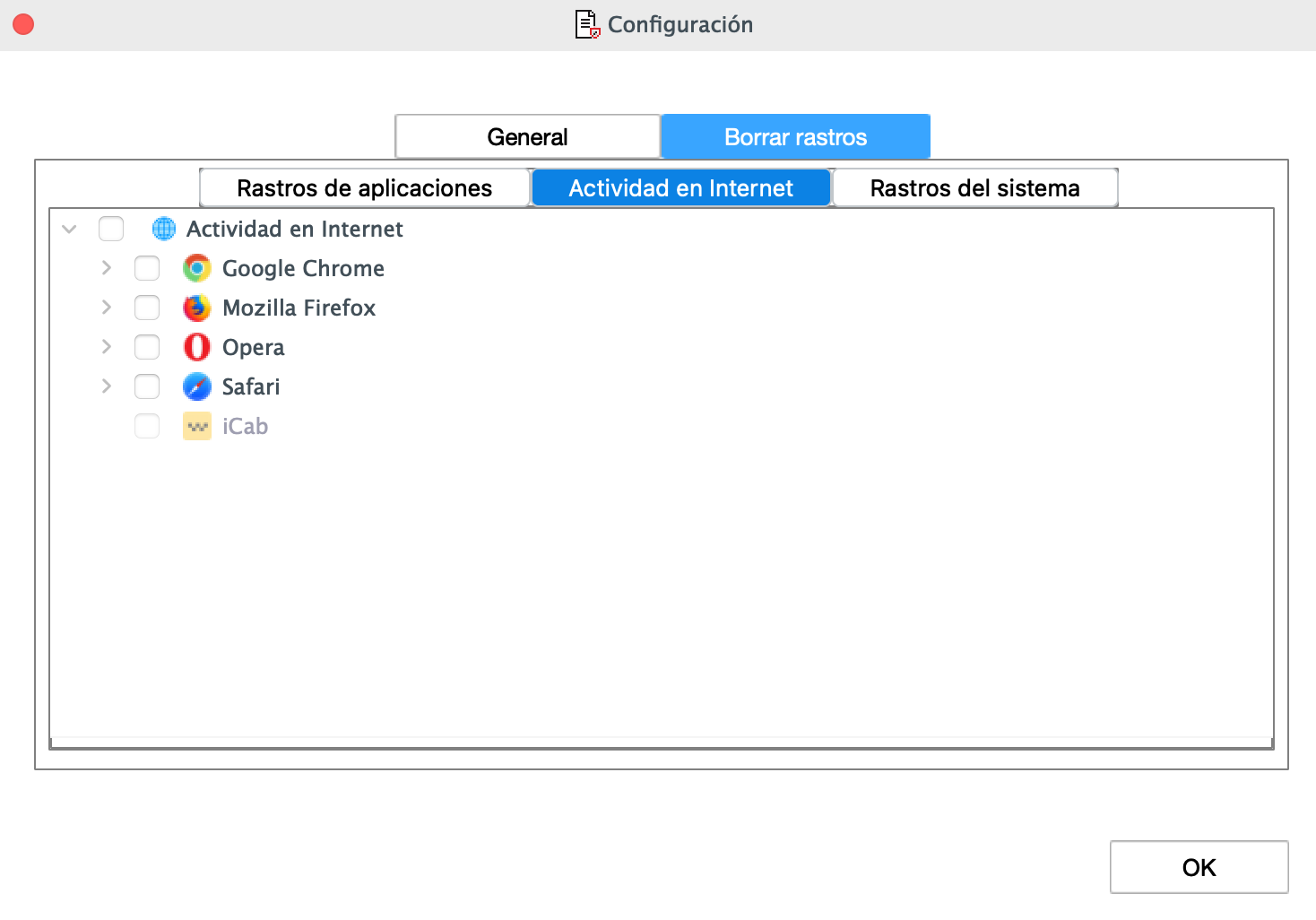Expand the Google Chrome tree node
This screenshot has height=920, width=1316.
(x=107, y=268)
